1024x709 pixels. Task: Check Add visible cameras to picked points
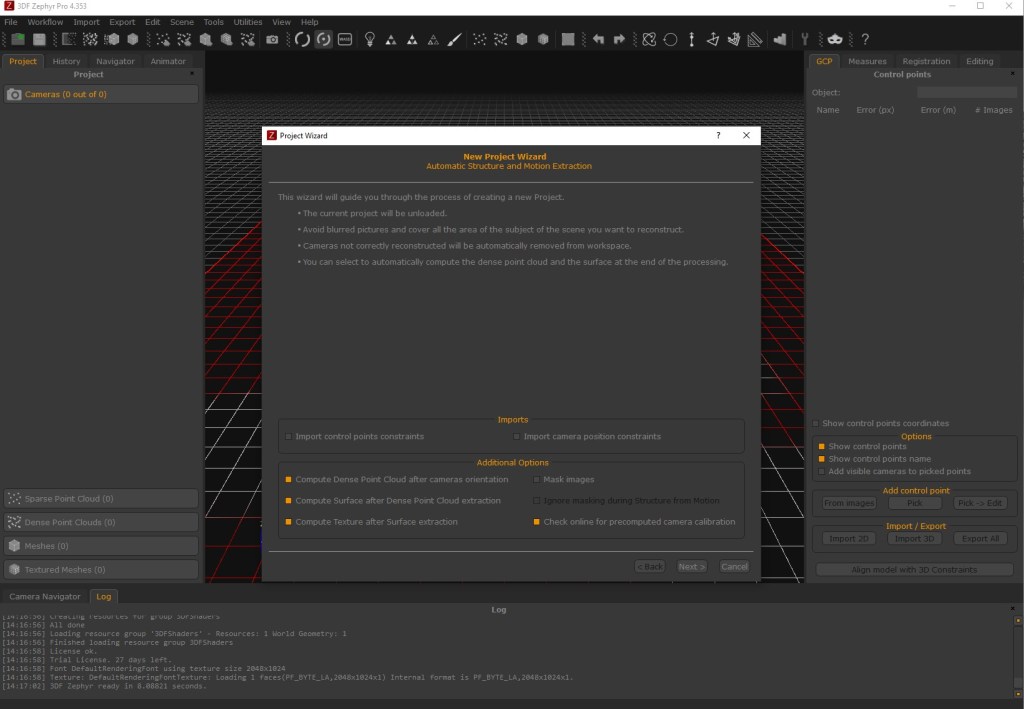(x=822, y=471)
